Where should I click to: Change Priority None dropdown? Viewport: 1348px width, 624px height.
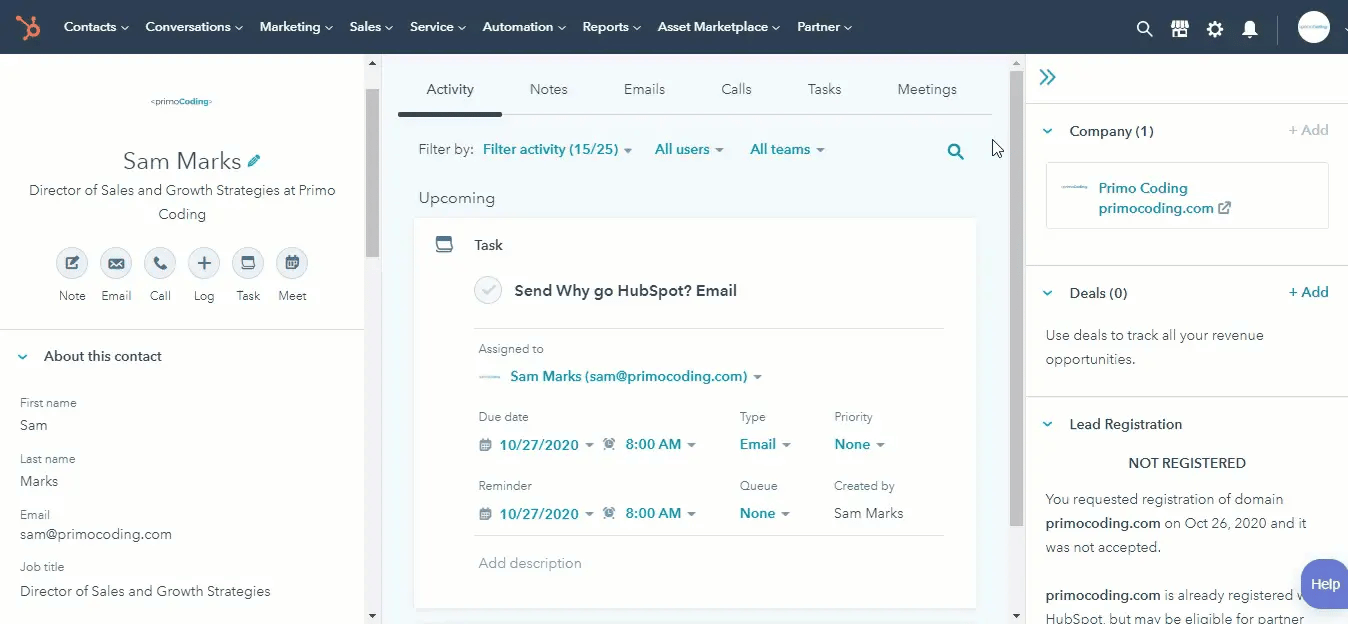tap(859, 444)
